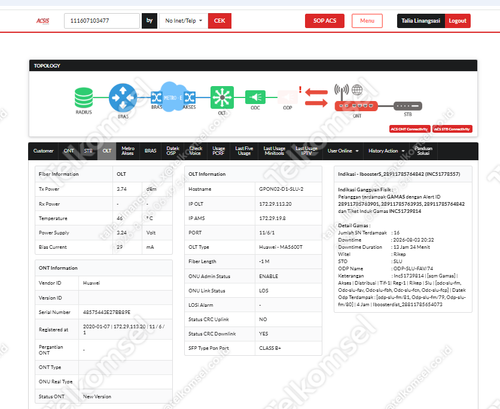This screenshot has width=500, height=409.
Task: Switch to the Customer tab
Action: 43,151
